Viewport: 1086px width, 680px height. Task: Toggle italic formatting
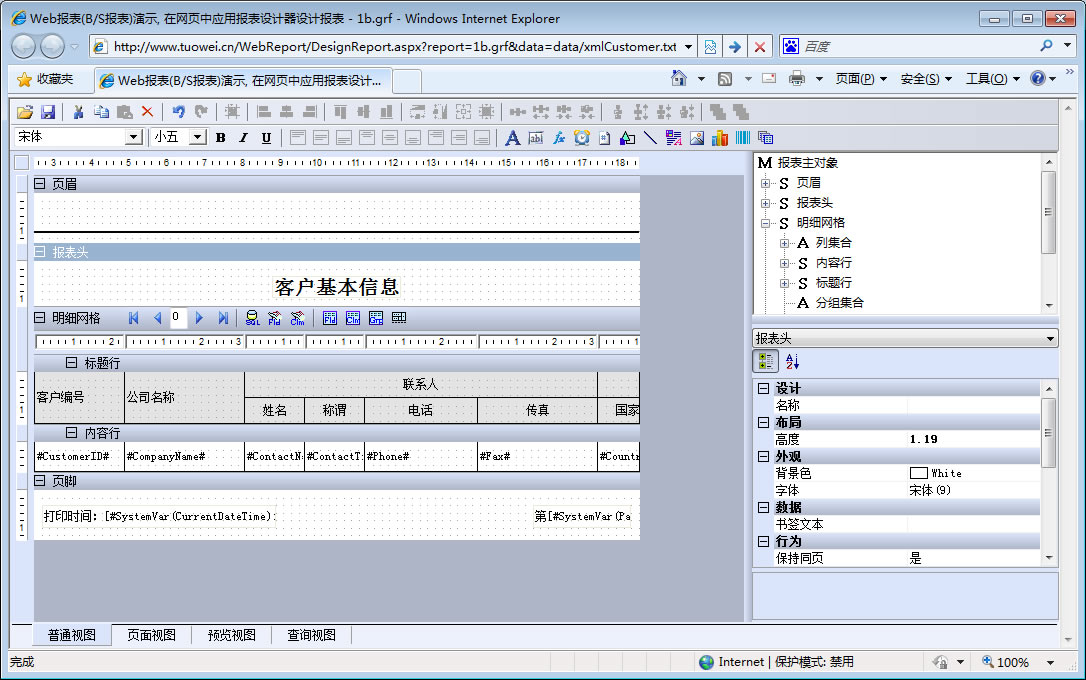tap(243, 138)
